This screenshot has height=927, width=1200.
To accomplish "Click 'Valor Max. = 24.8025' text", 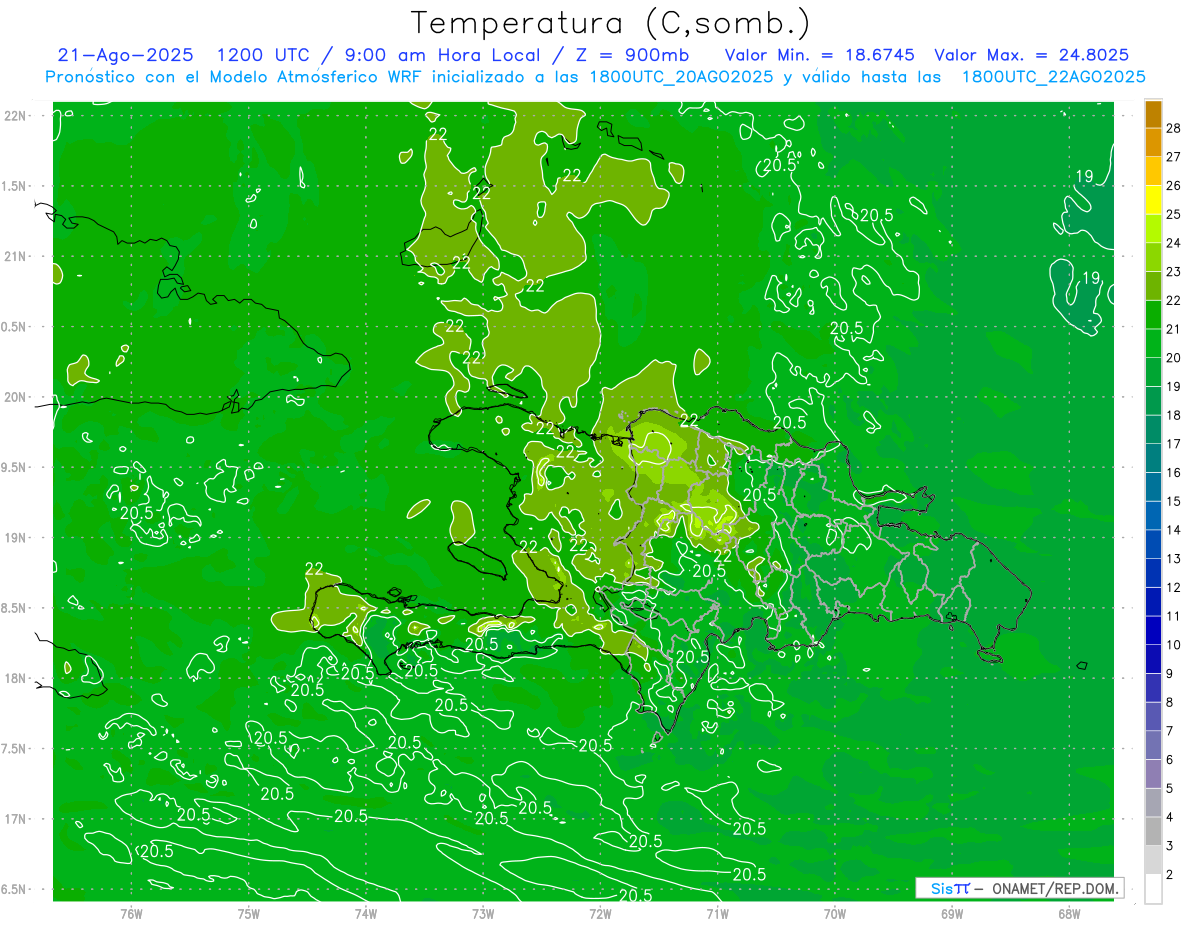I will 1031,56.
